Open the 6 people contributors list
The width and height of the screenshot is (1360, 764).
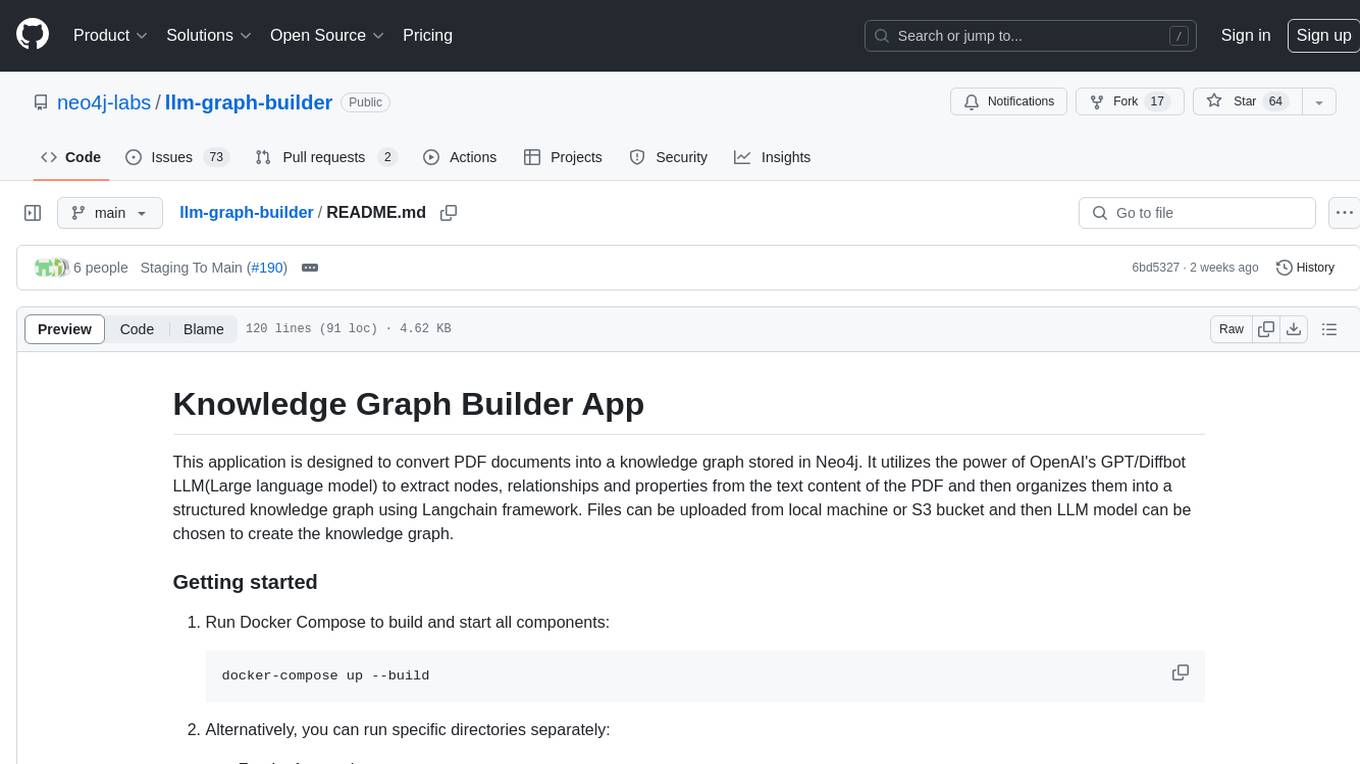pyautogui.click(x=101, y=268)
